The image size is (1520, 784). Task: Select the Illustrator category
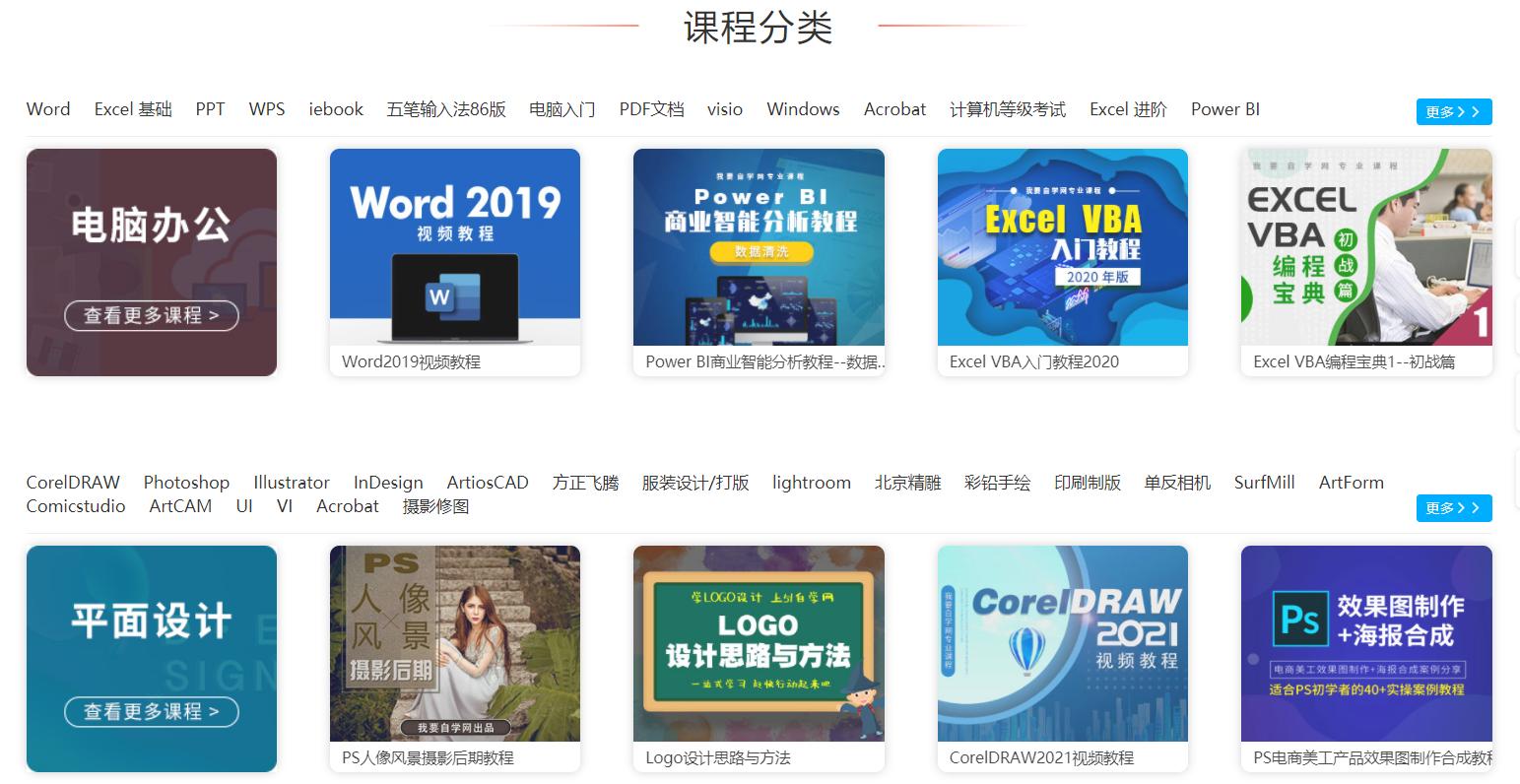291,483
